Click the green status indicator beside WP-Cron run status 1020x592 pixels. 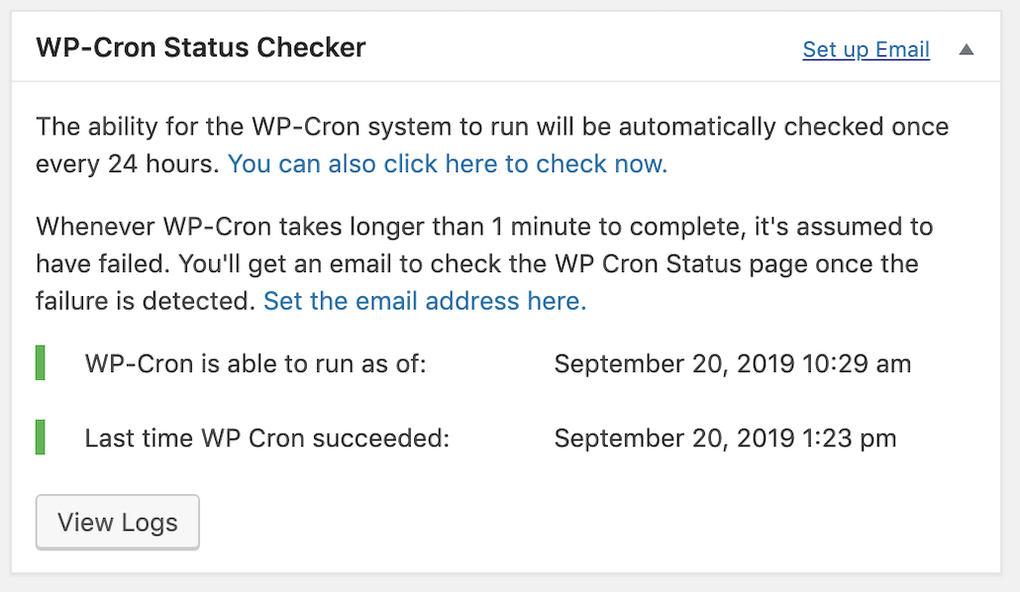40,363
